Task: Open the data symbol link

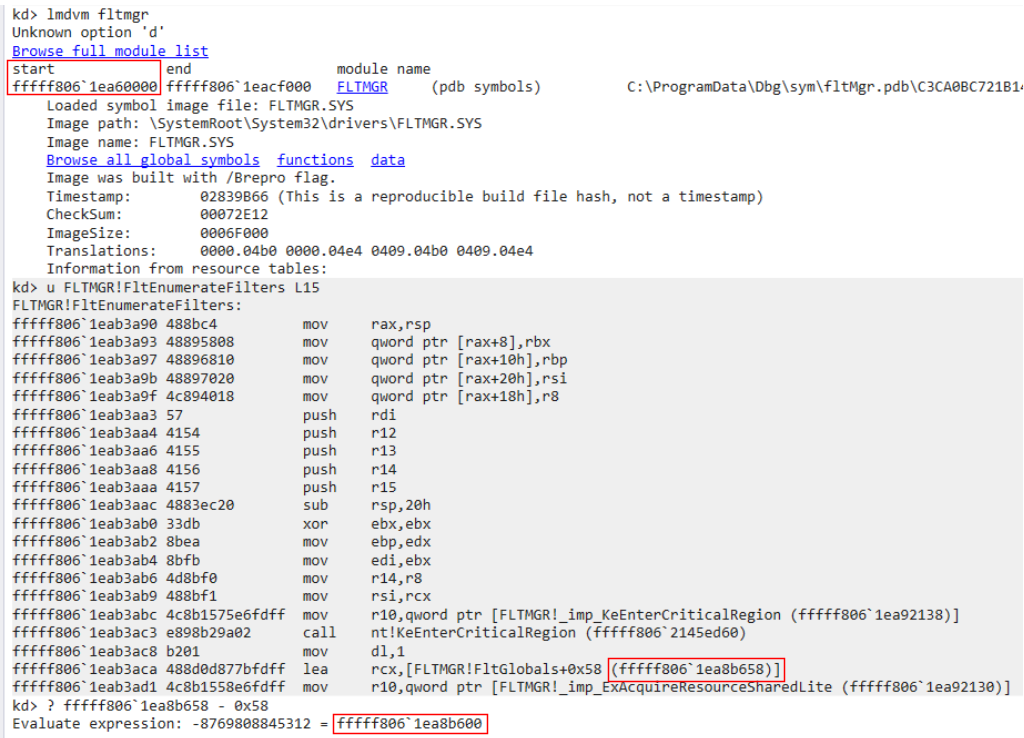Action: [387, 160]
